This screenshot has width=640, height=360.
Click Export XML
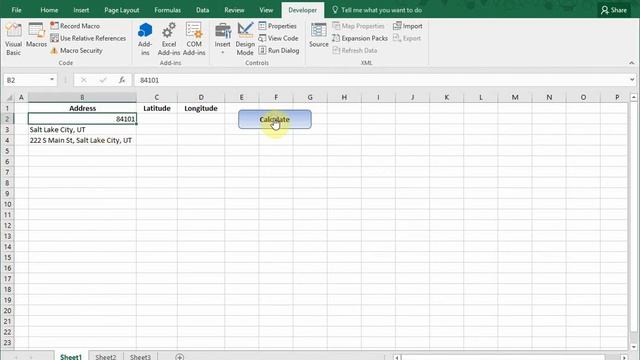407,38
